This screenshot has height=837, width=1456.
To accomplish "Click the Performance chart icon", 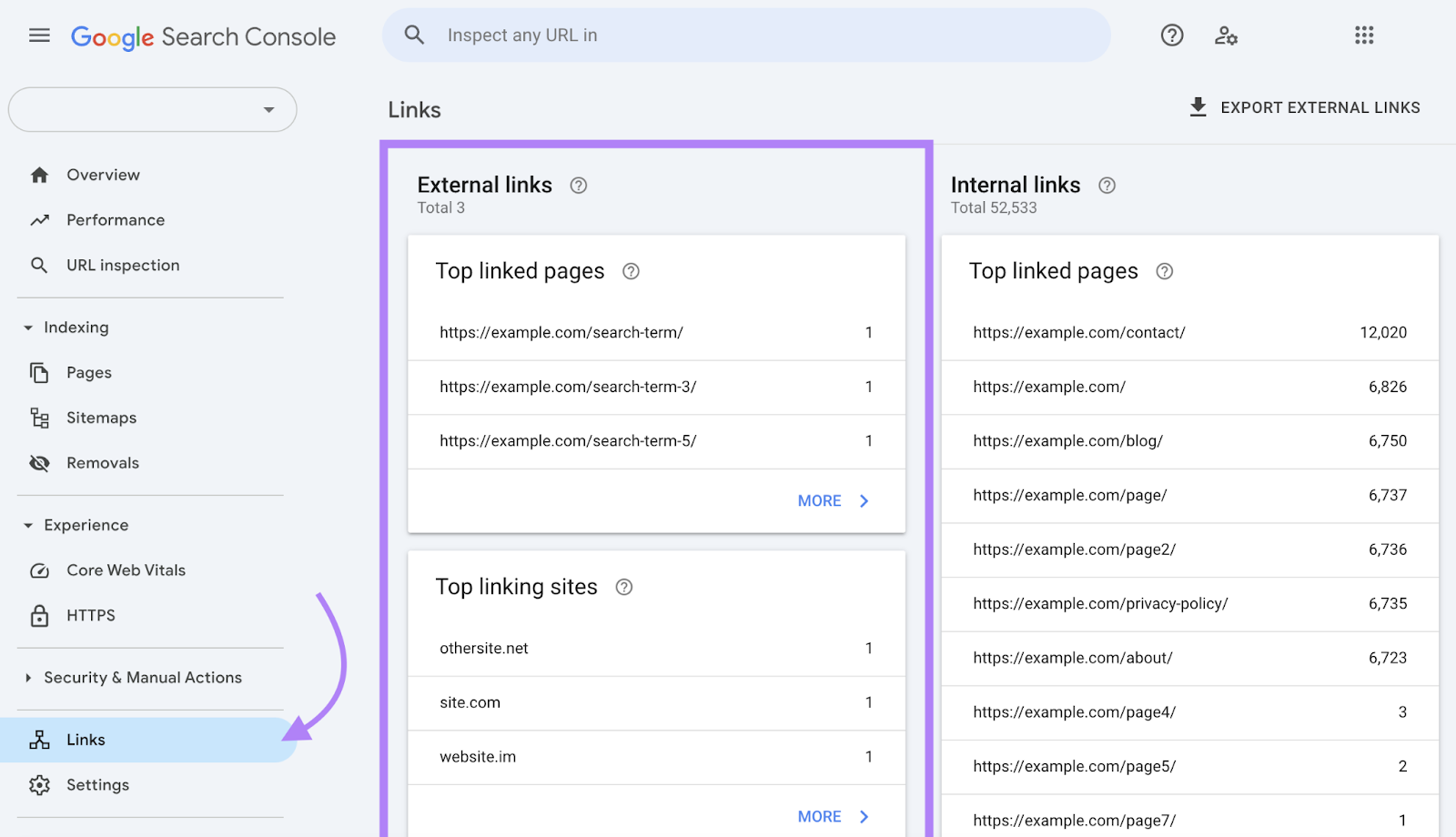I will tap(40, 219).
